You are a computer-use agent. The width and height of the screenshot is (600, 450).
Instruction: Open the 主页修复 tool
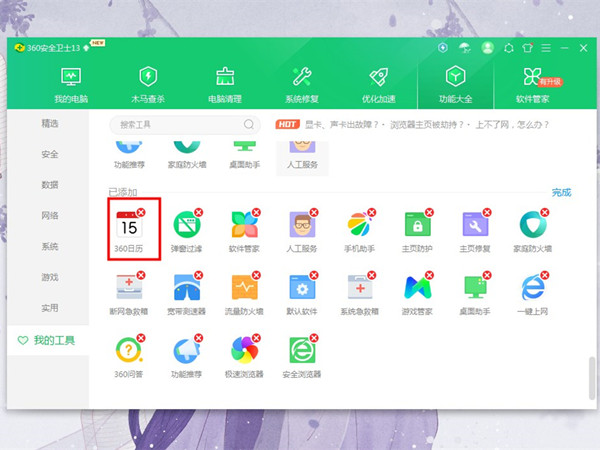[475, 231]
